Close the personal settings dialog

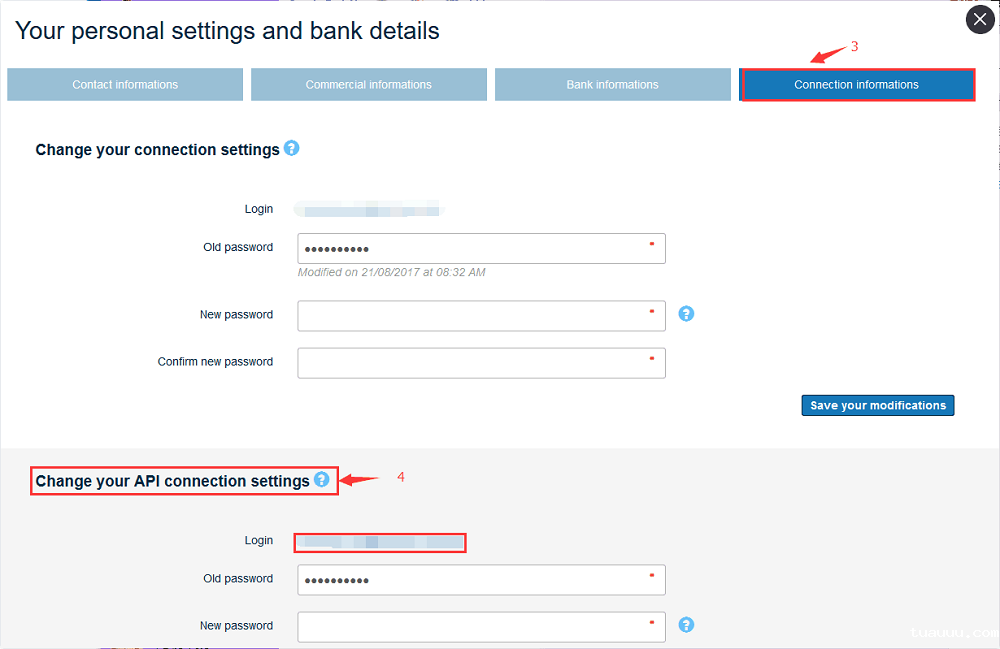point(980,20)
